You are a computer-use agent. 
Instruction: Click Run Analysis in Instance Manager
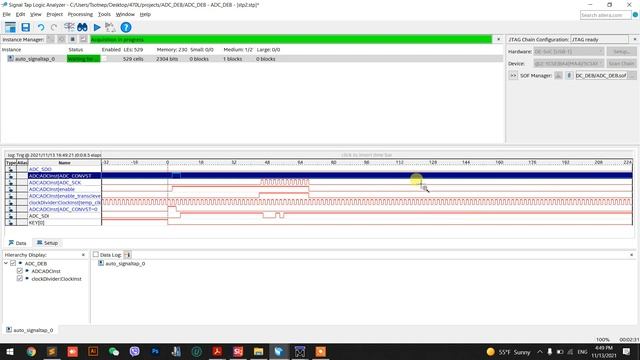[x=50, y=39]
